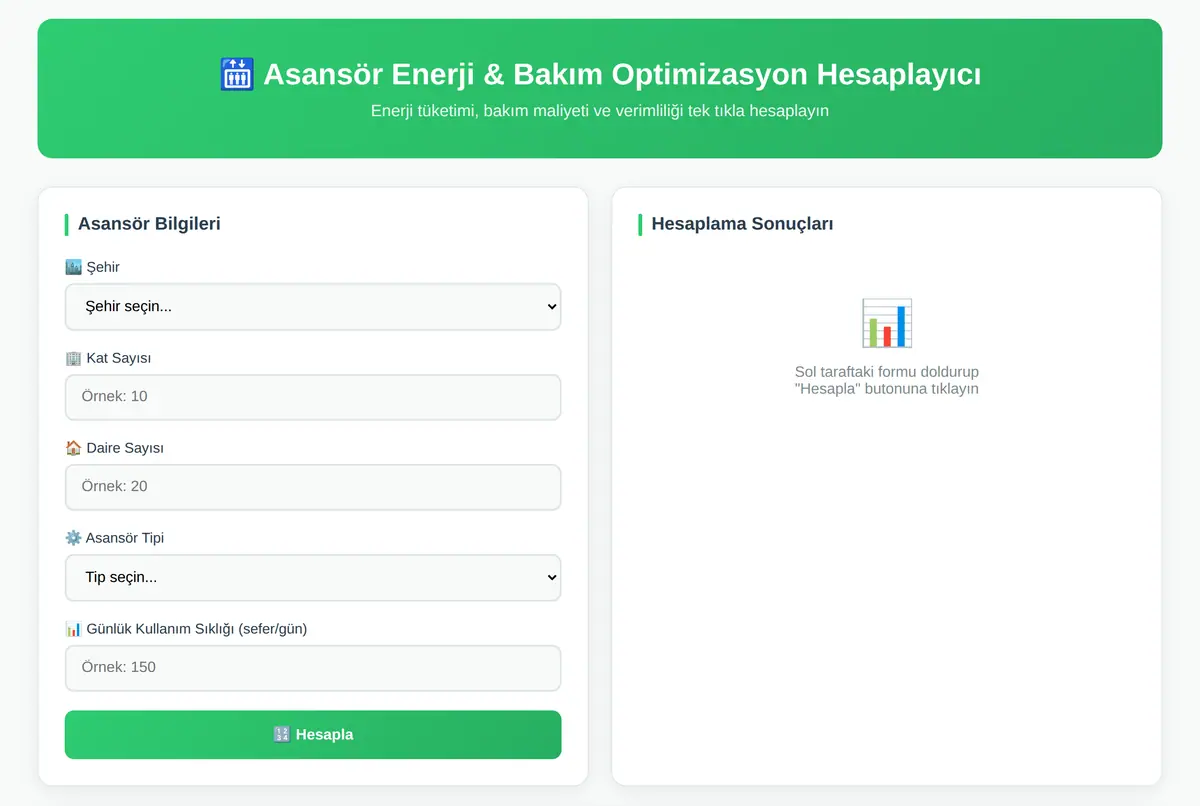The width and height of the screenshot is (1200, 806).
Task: Click the Asansör Bilgileri heading
Action: pyautogui.click(x=149, y=224)
